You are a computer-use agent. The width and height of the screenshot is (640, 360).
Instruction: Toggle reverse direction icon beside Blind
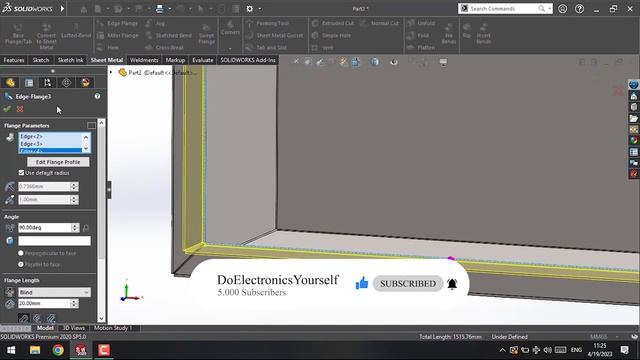[9, 292]
